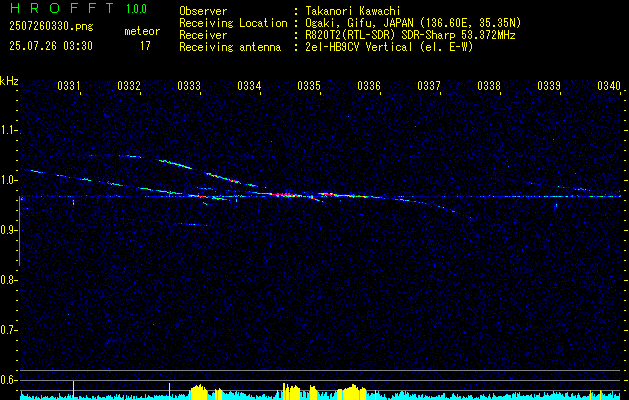Click the HROFFT title text
The width and height of the screenshot is (629, 400).
[61, 8]
